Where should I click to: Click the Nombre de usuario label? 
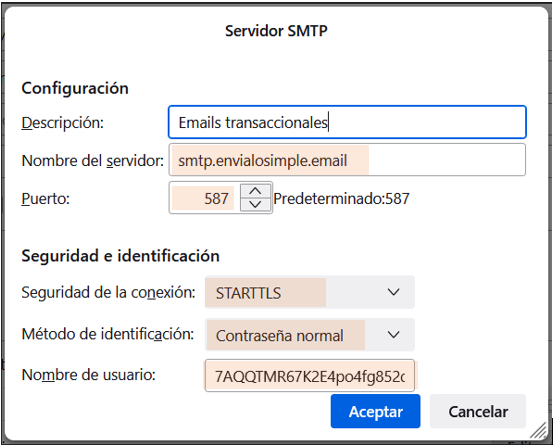(x=89, y=374)
